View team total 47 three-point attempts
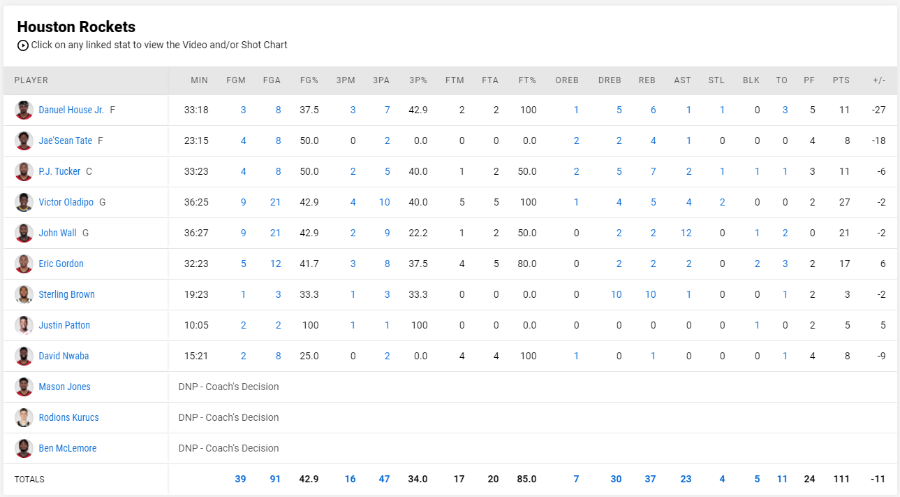Screen dimensions: 900x497 tap(385, 479)
